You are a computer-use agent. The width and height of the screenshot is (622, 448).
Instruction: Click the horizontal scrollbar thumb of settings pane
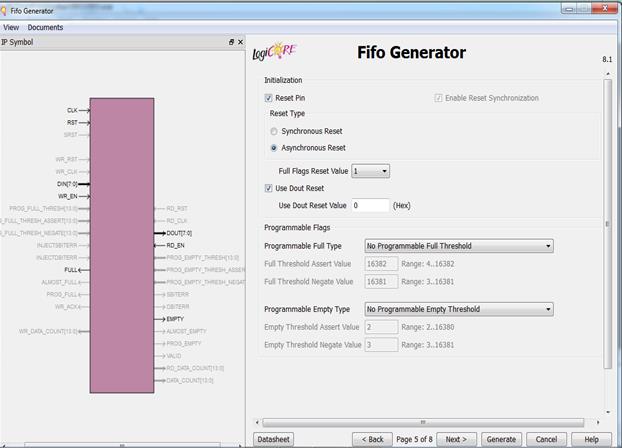click(423, 422)
